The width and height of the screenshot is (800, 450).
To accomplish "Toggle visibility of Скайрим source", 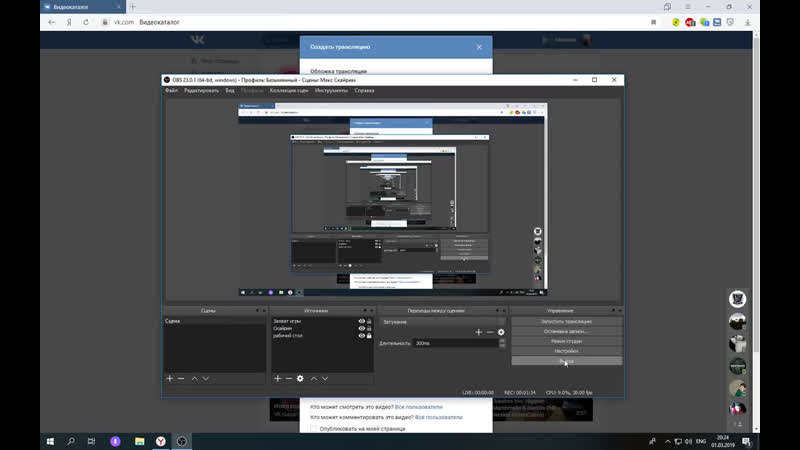I will pos(362,329).
